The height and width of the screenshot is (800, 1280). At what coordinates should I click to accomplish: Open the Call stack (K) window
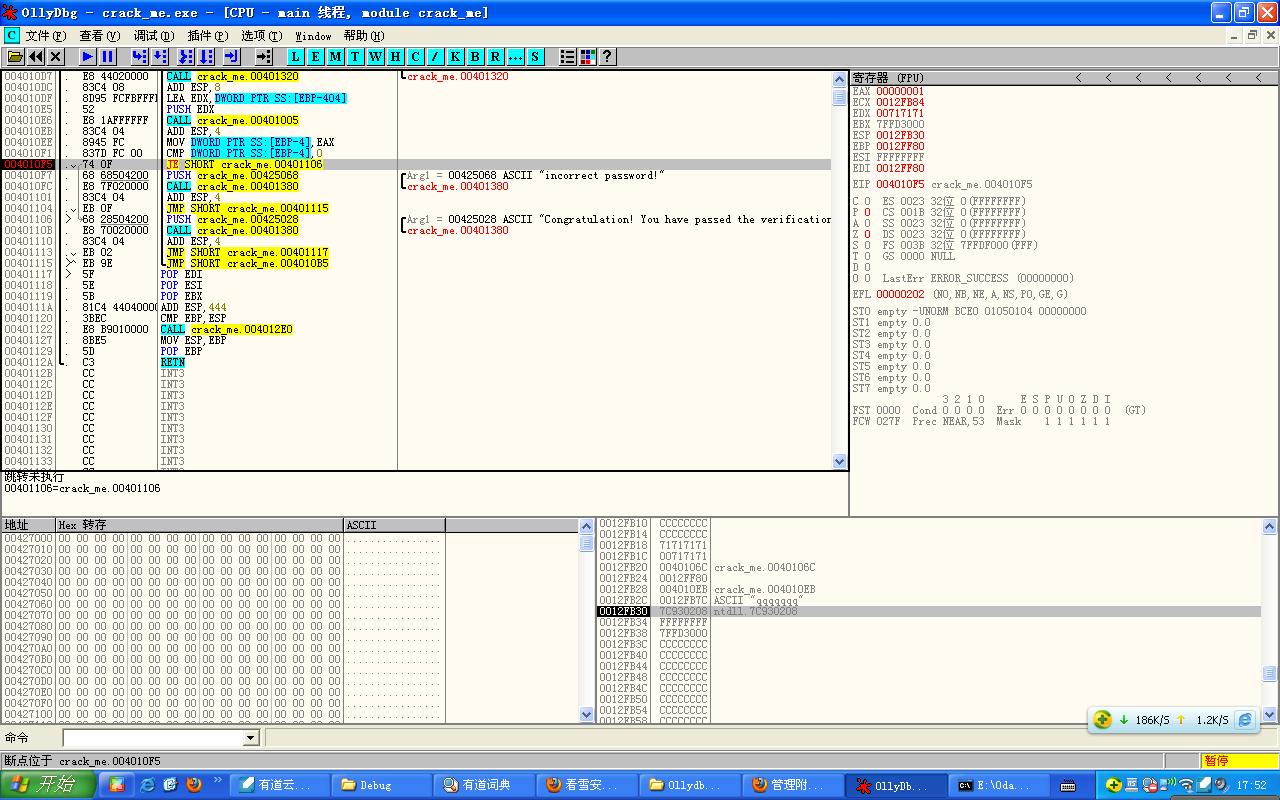[455, 57]
